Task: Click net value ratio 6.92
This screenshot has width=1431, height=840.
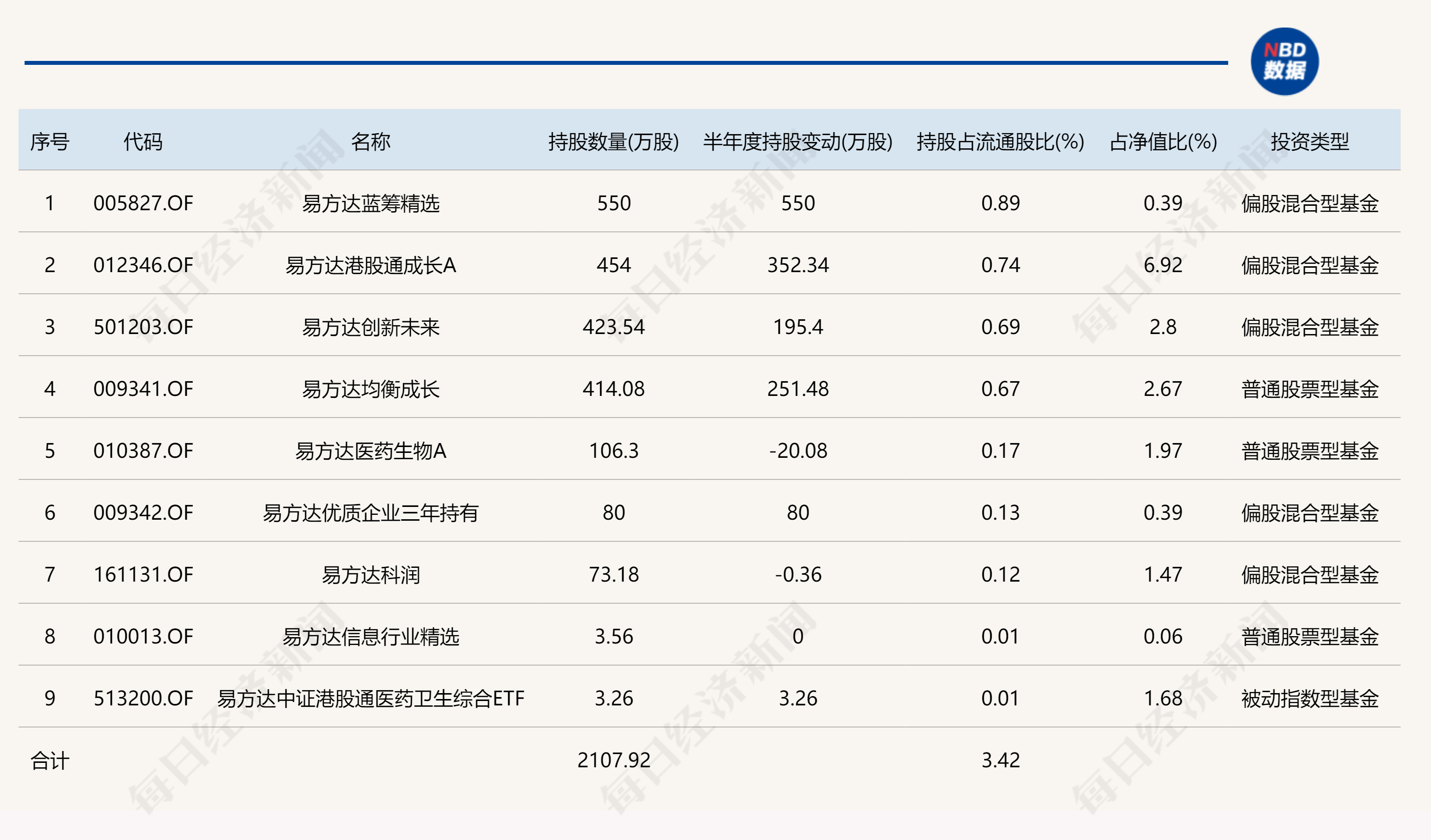Action: coord(1163,265)
